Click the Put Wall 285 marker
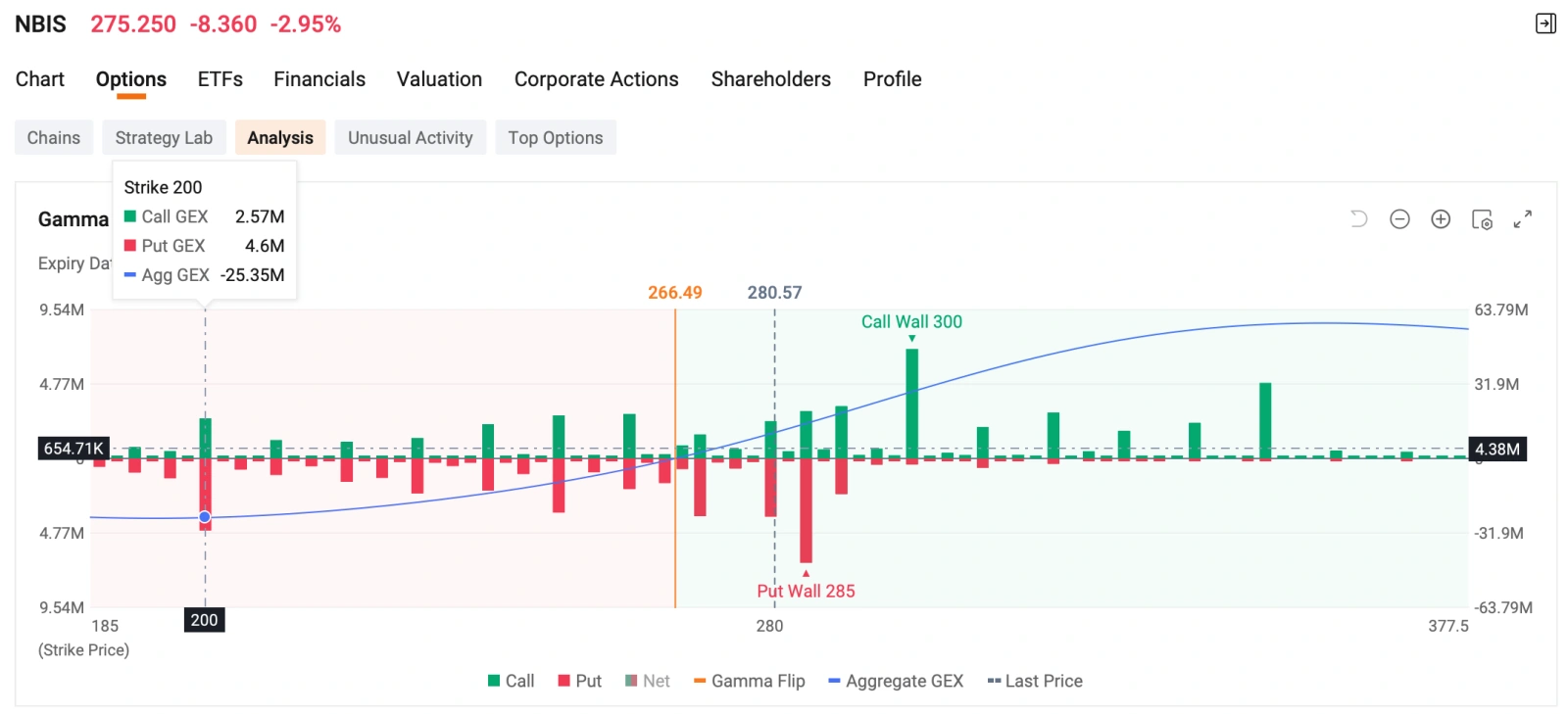1568x714 pixels. [806, 591]
